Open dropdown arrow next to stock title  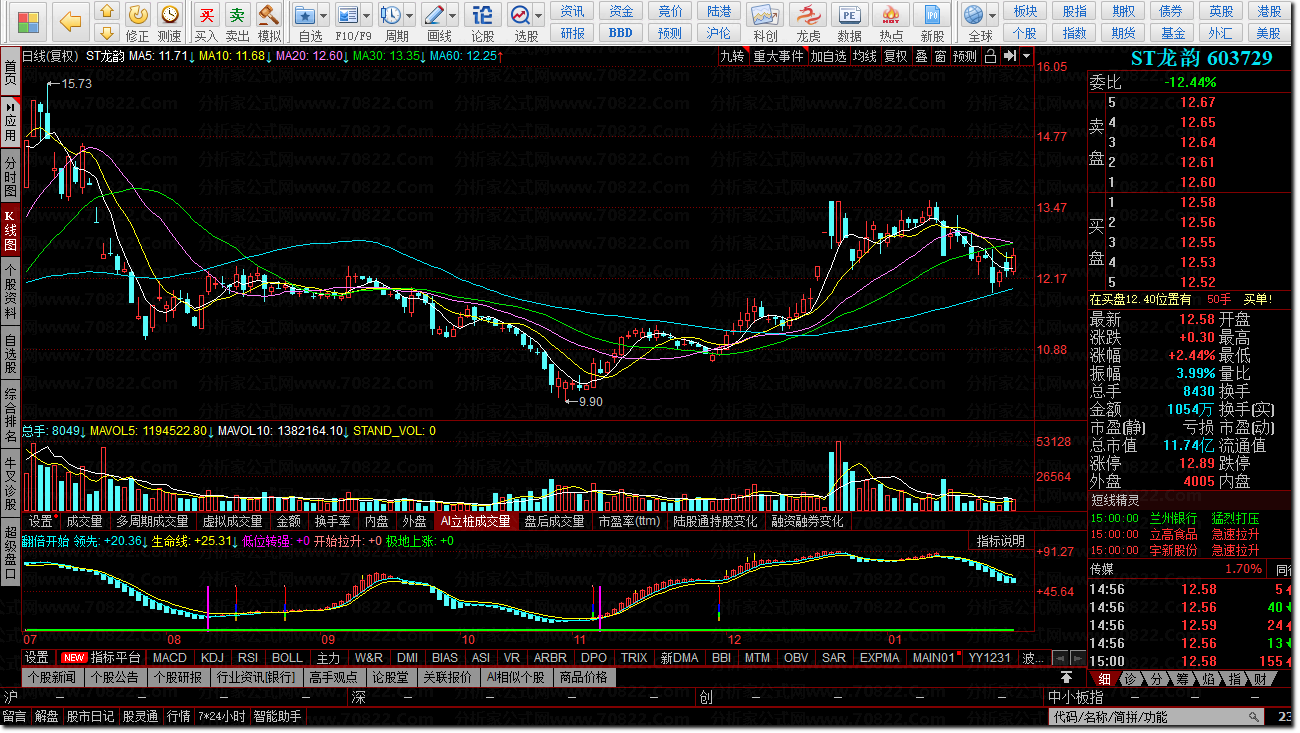(1027, 57)
